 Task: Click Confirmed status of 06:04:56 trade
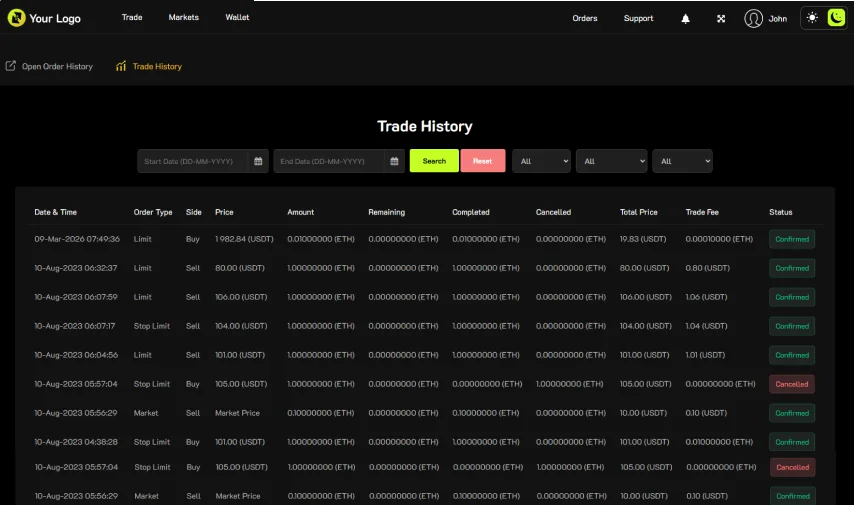click(x=792, y=355)
